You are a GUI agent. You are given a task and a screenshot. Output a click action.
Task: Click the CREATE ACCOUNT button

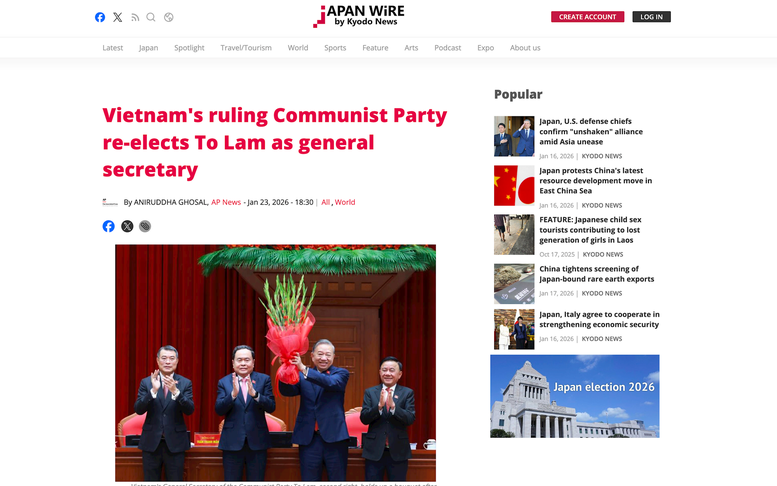(x=587, y=17)
